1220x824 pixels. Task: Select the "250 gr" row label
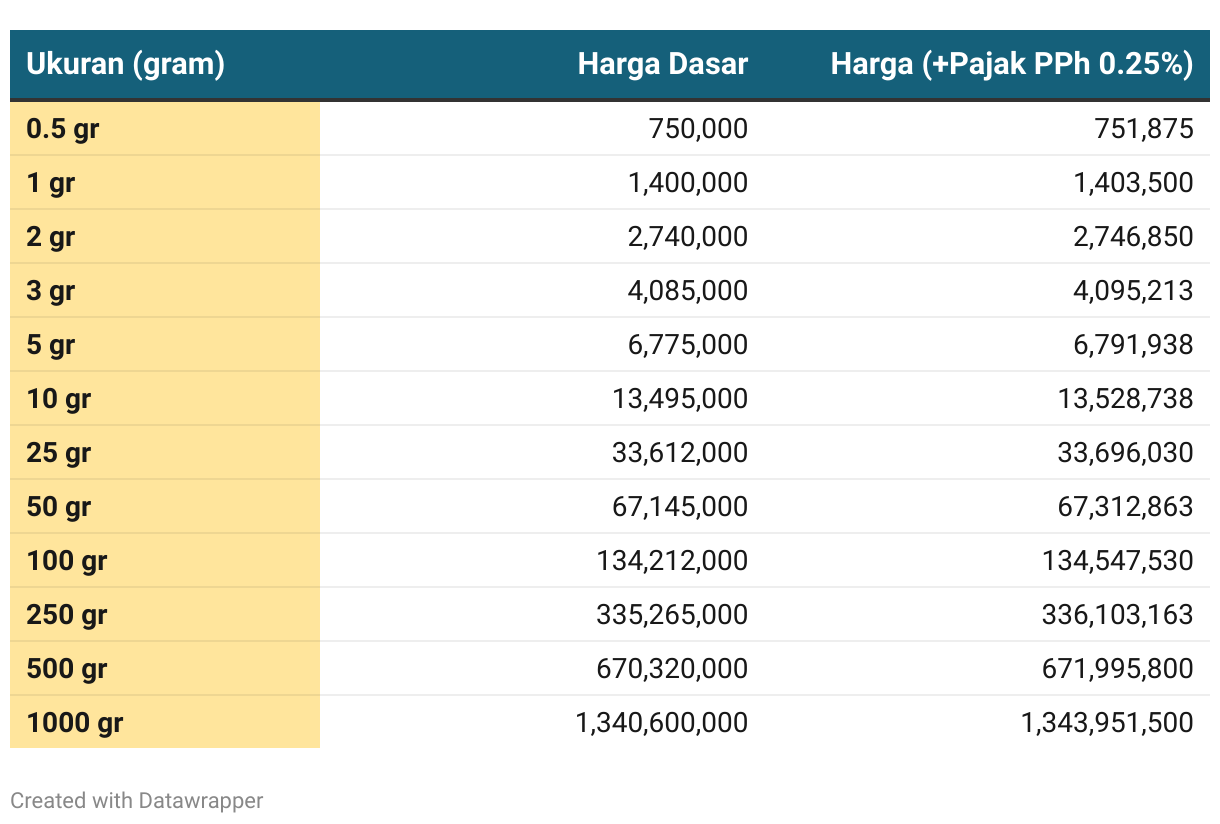[x=66, y=615]
